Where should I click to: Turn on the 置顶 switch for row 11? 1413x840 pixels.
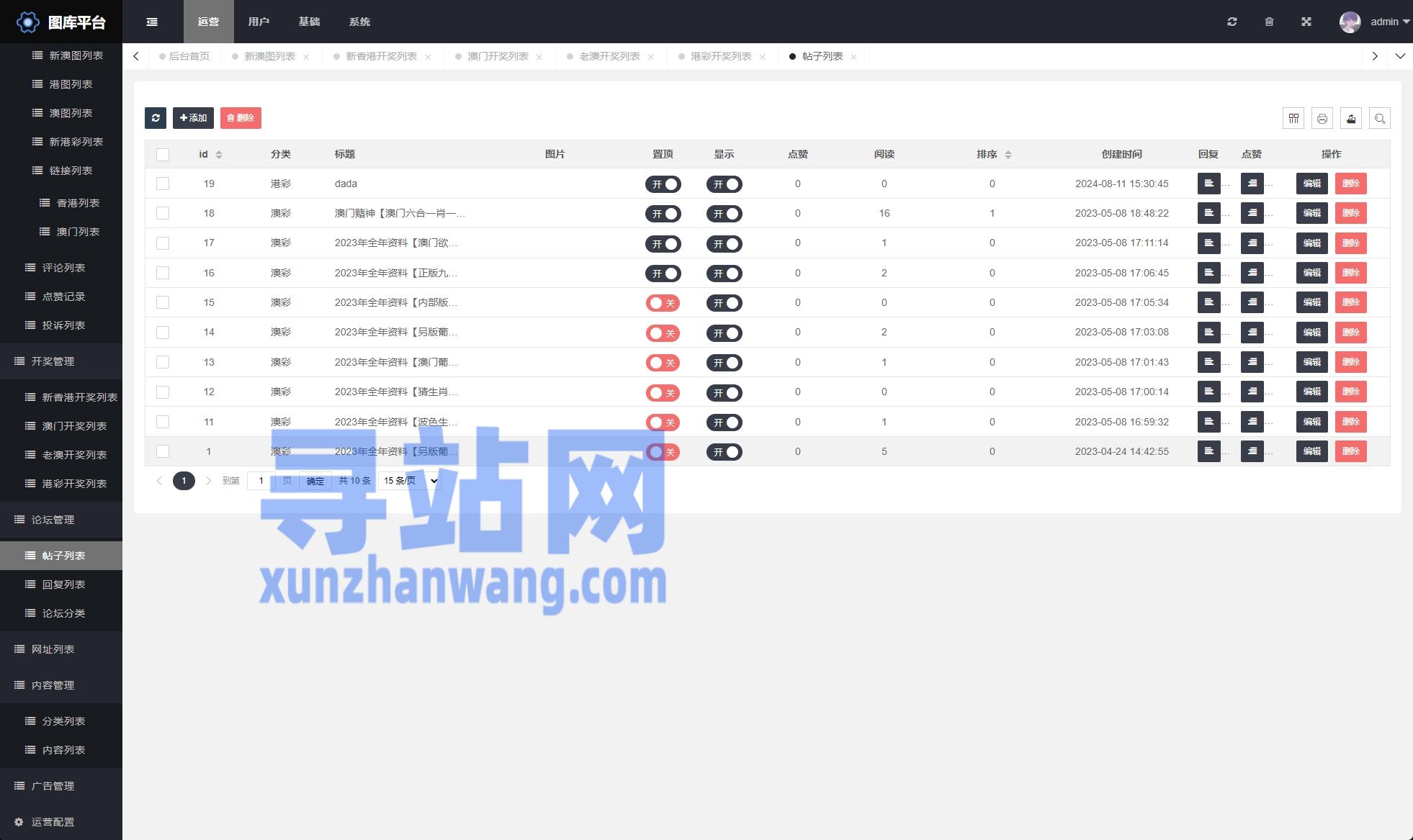pyautogui.click(x=663, y=423)
